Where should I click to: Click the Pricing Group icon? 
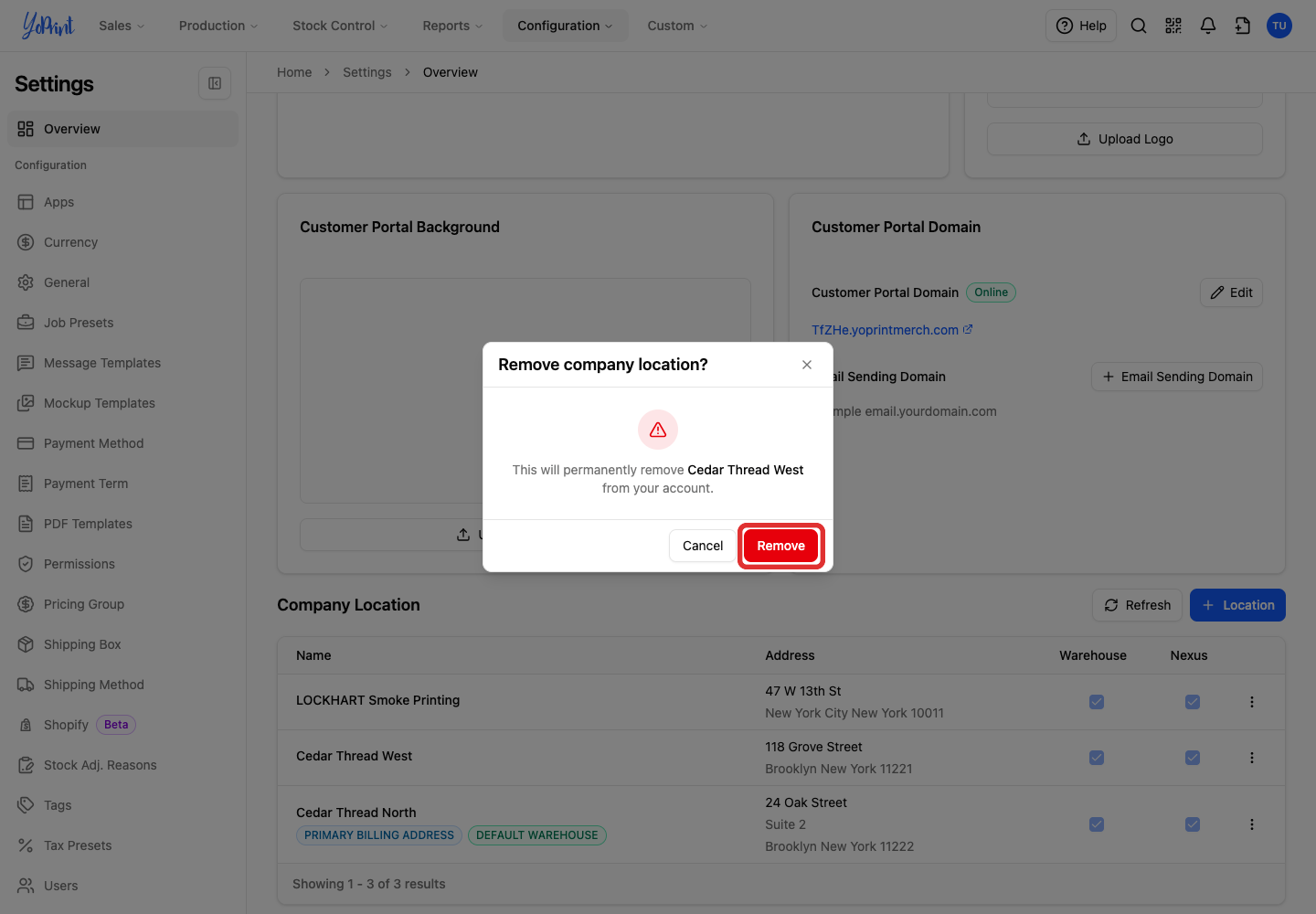pos(26,604)
